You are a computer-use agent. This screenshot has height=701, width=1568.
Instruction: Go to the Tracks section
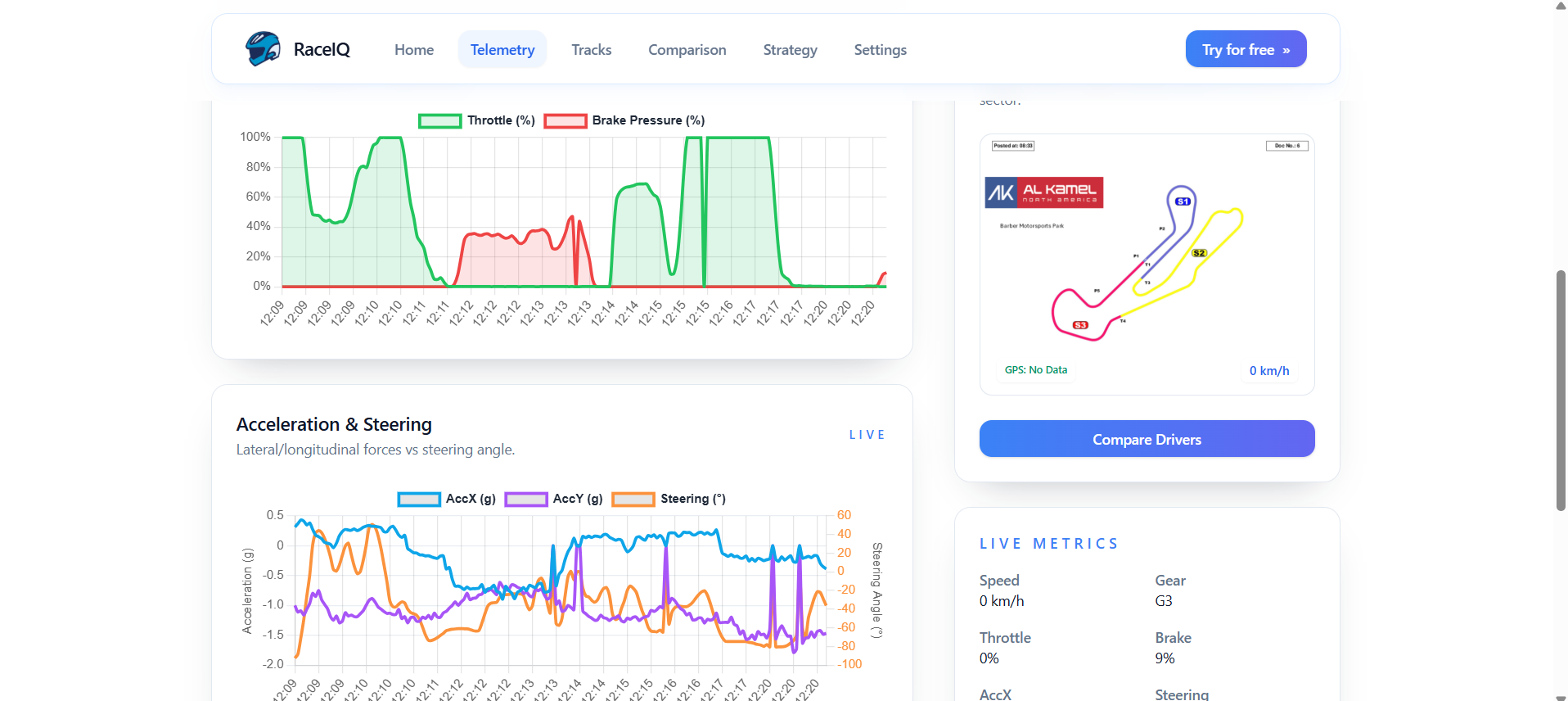coord(592,50)
